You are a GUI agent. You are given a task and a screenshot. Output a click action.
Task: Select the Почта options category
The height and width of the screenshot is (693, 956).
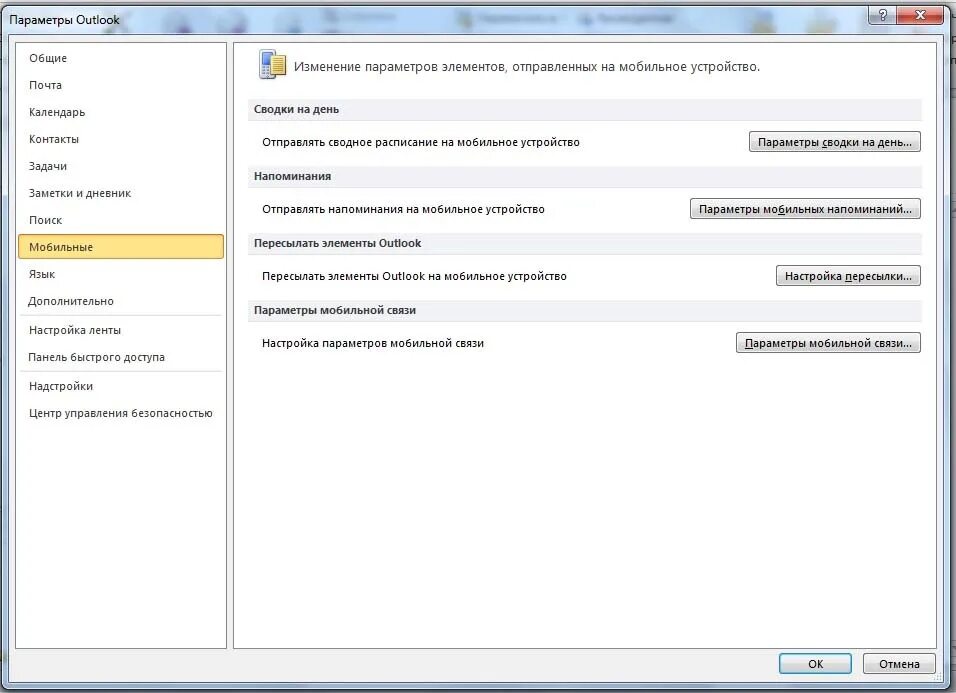(121, 85)
